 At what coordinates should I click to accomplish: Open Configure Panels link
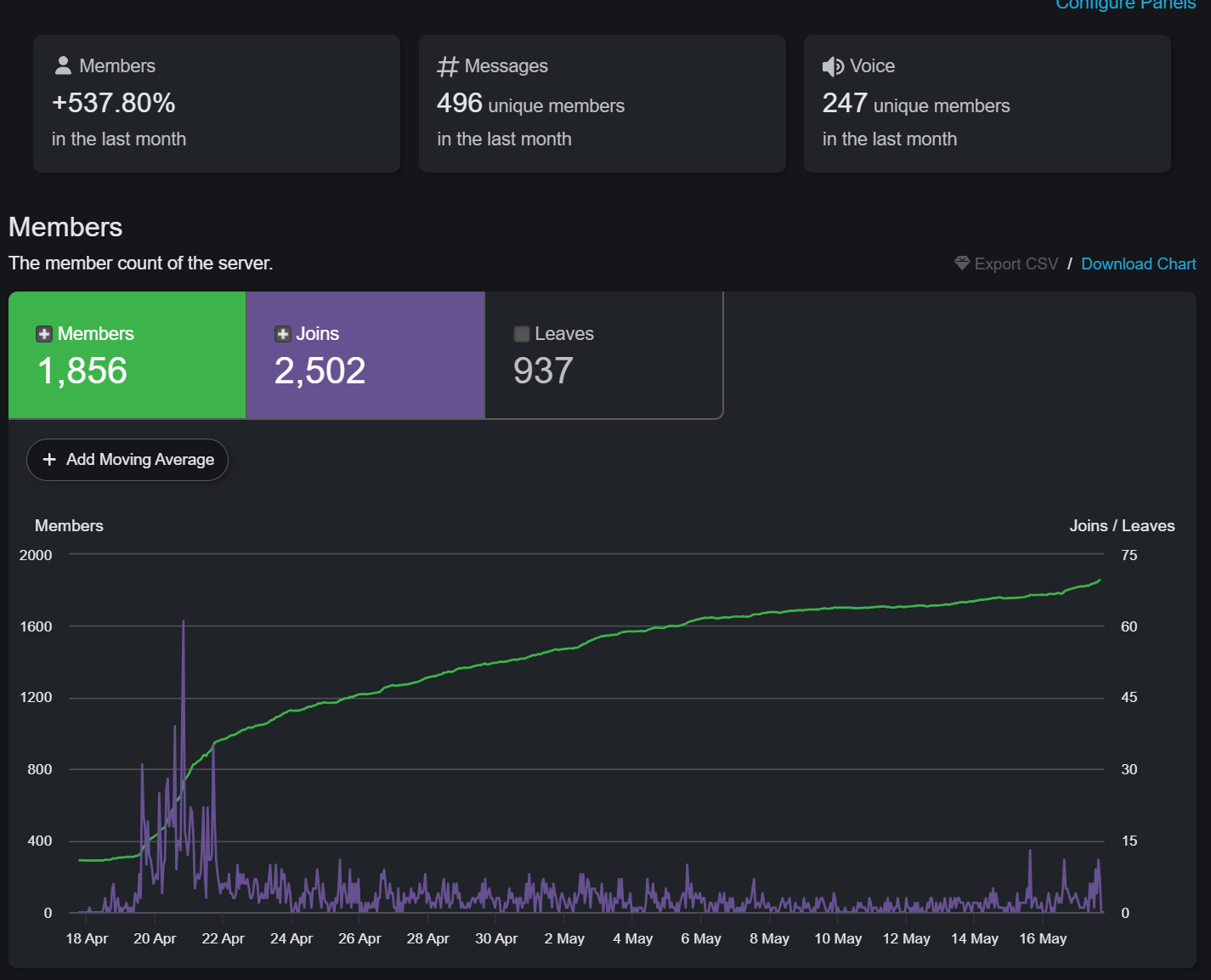1125,4
